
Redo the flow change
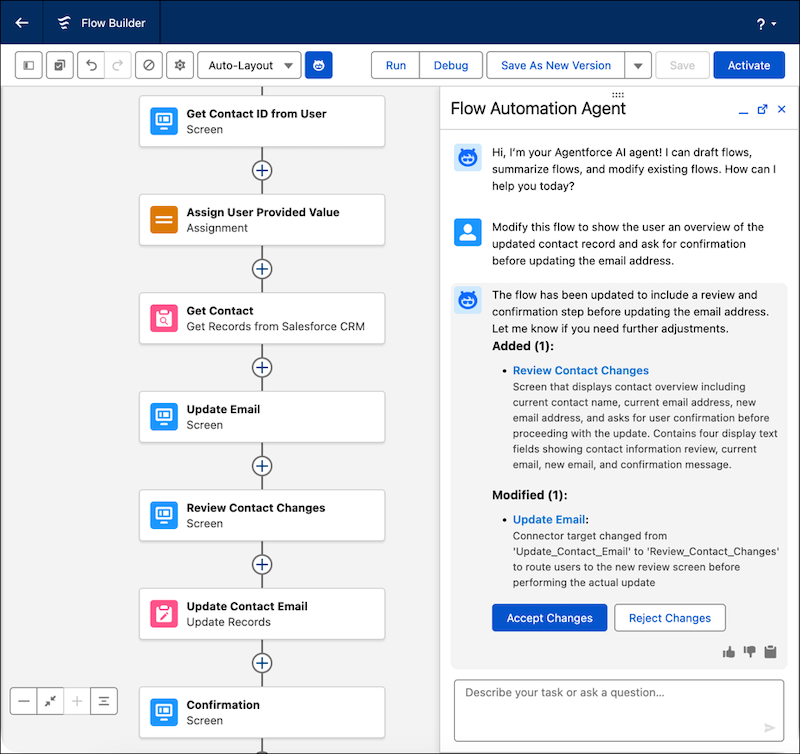(118, 65)
